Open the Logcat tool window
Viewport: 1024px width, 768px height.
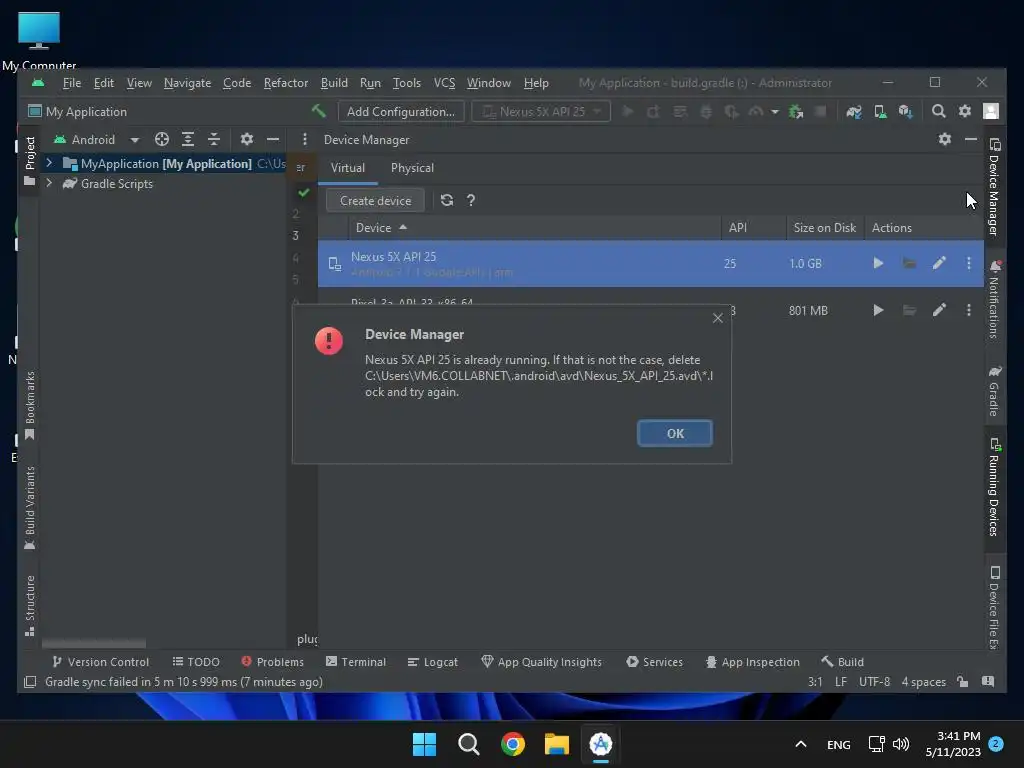tap(432, 662)
